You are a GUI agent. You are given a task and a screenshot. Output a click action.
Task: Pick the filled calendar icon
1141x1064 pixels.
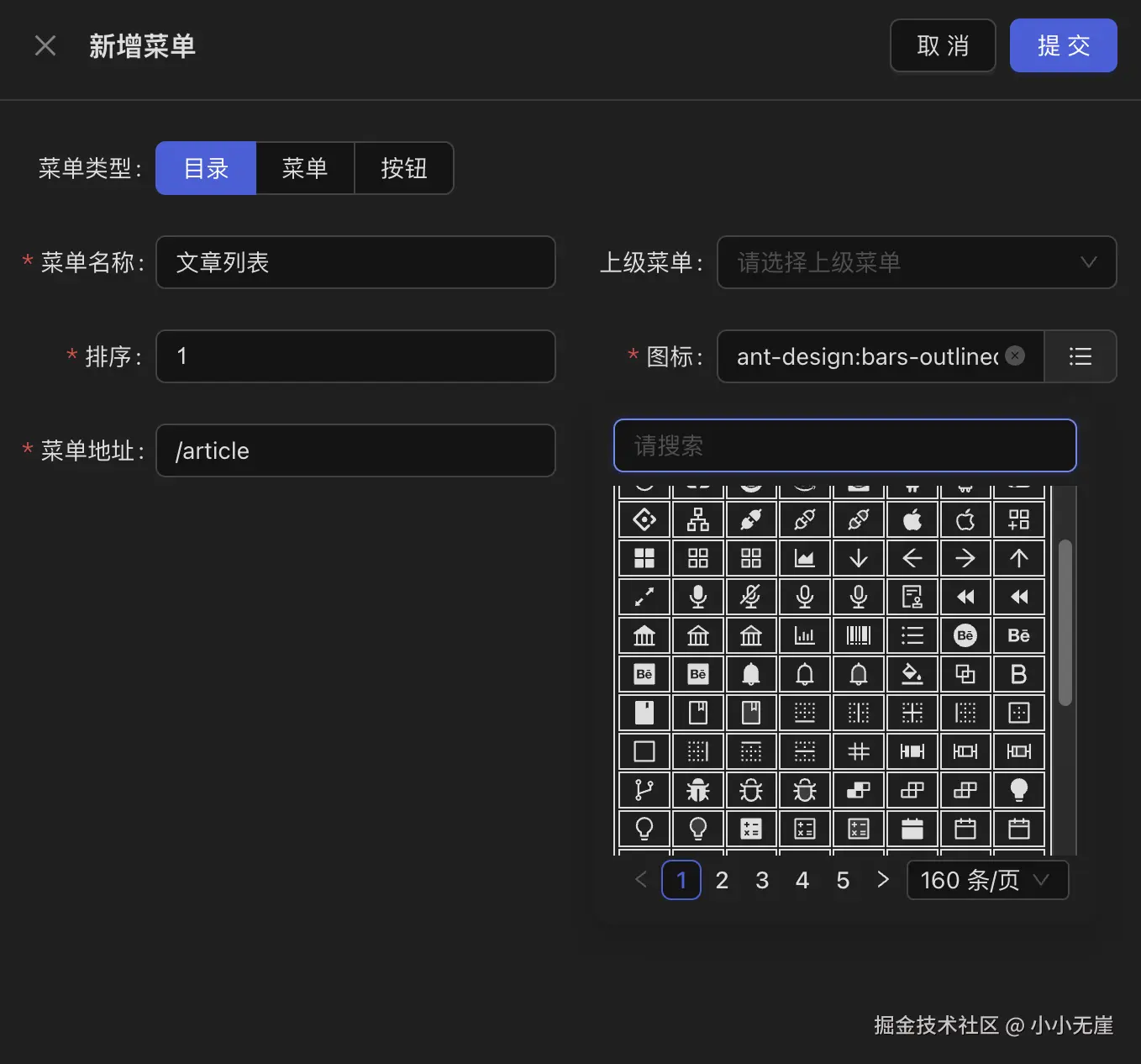[x=912, y=829]
